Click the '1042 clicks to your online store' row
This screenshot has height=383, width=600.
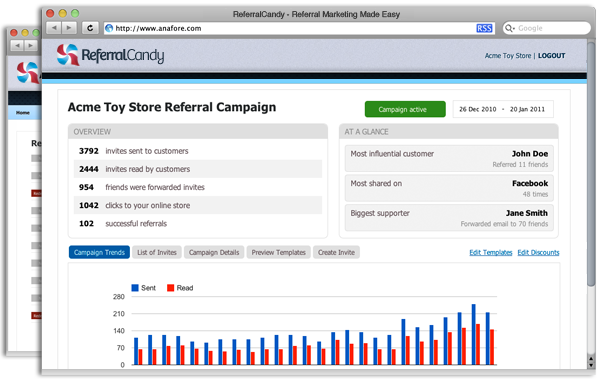point(198,205)
